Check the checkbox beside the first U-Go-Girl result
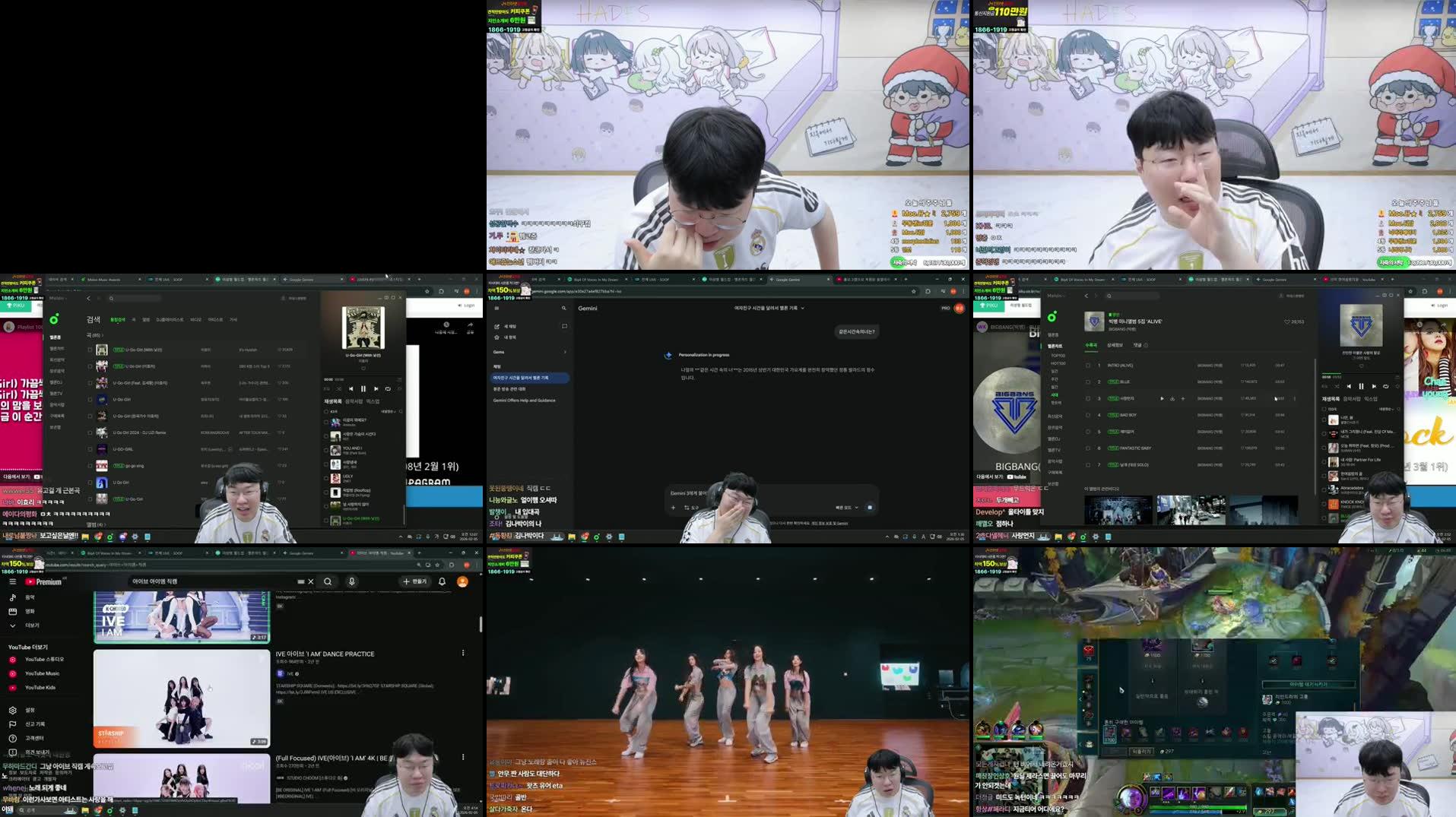This screenshot has height=817, width=1456. (x=90, y=350)
